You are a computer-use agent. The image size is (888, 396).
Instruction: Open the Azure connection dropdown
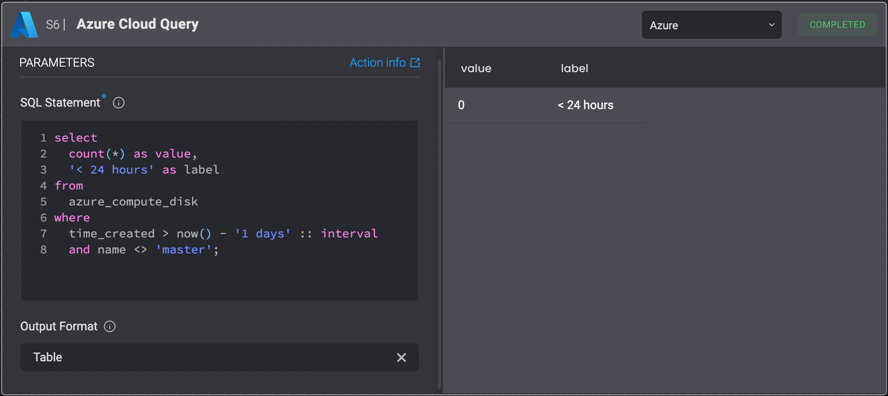[x=711, y=25]
